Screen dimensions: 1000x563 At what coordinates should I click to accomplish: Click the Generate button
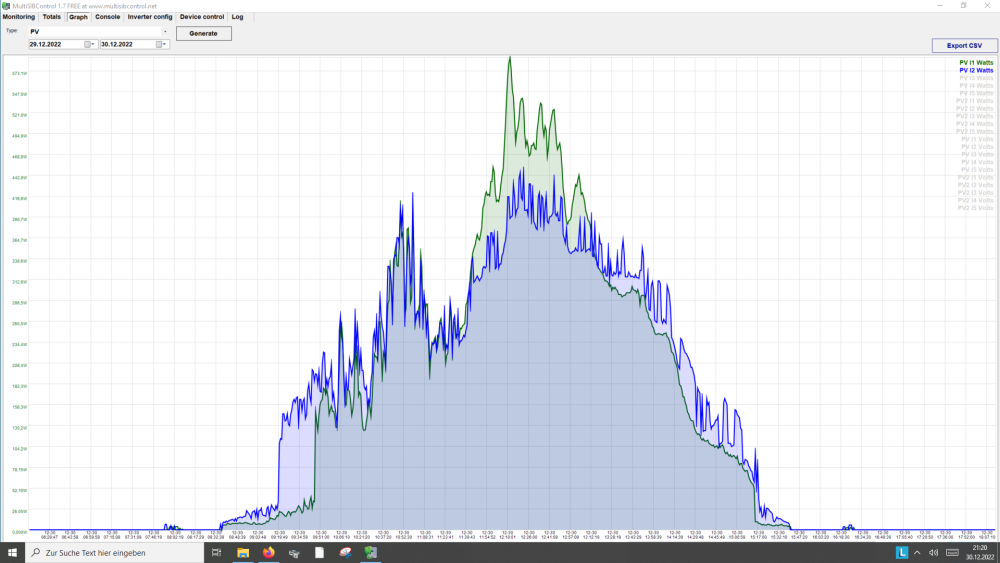(203, 33)
